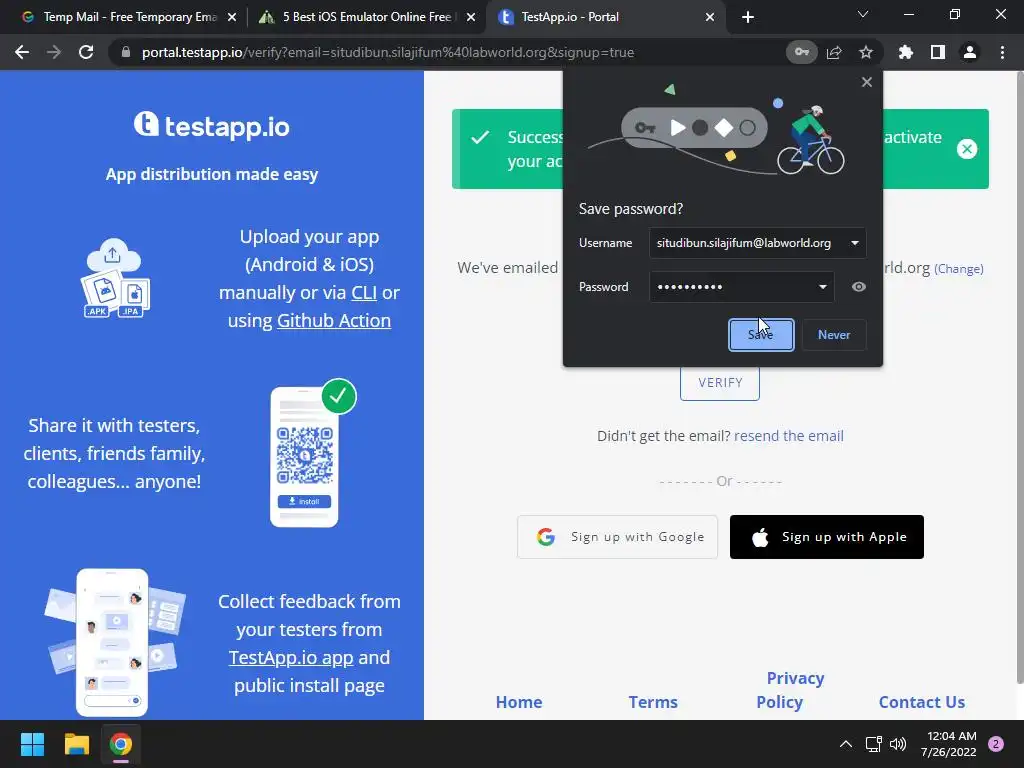The width and height of the screenshot is (1024, 768).
Task: Select the TestApp.io Portal tab
Action: tap(604, 17)
